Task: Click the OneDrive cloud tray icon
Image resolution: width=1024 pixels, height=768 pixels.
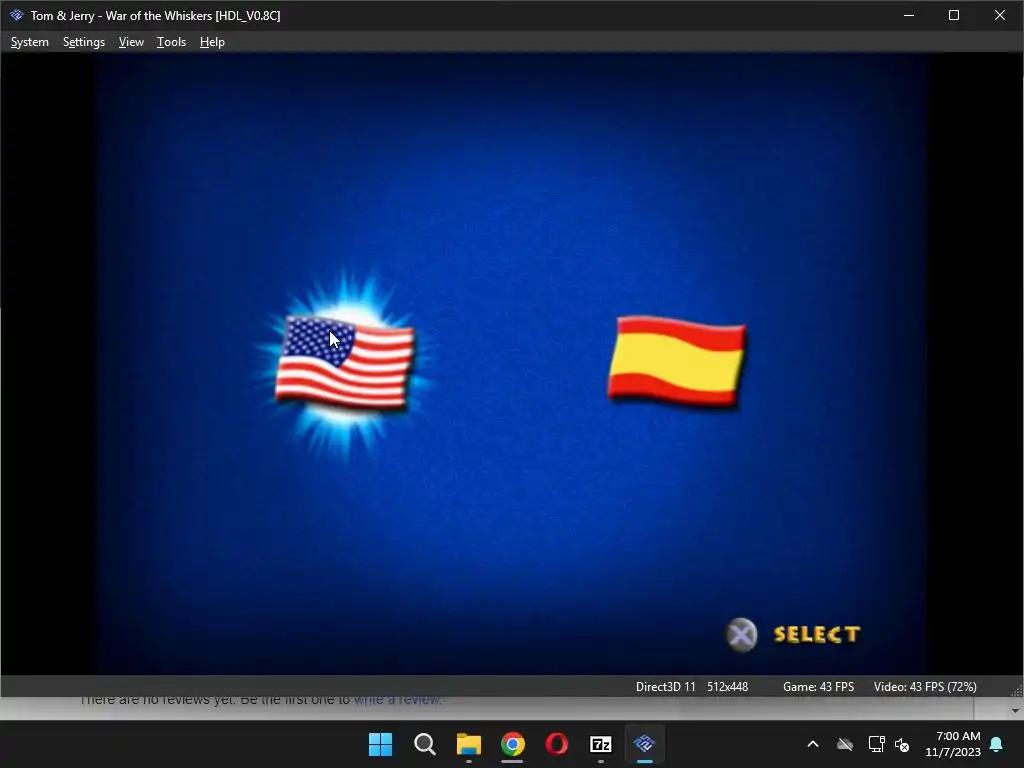Action: coord(845,744)
